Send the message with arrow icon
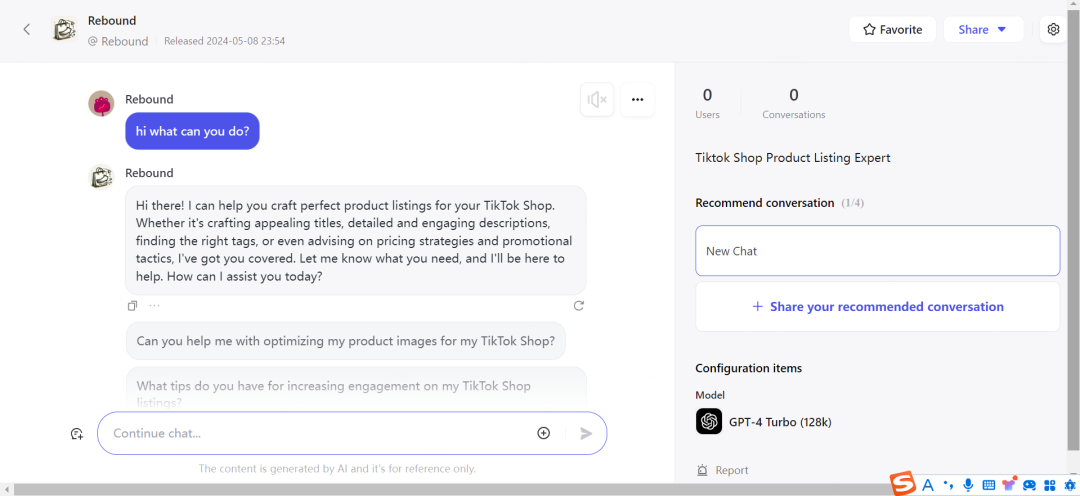 tap(586, 433)
